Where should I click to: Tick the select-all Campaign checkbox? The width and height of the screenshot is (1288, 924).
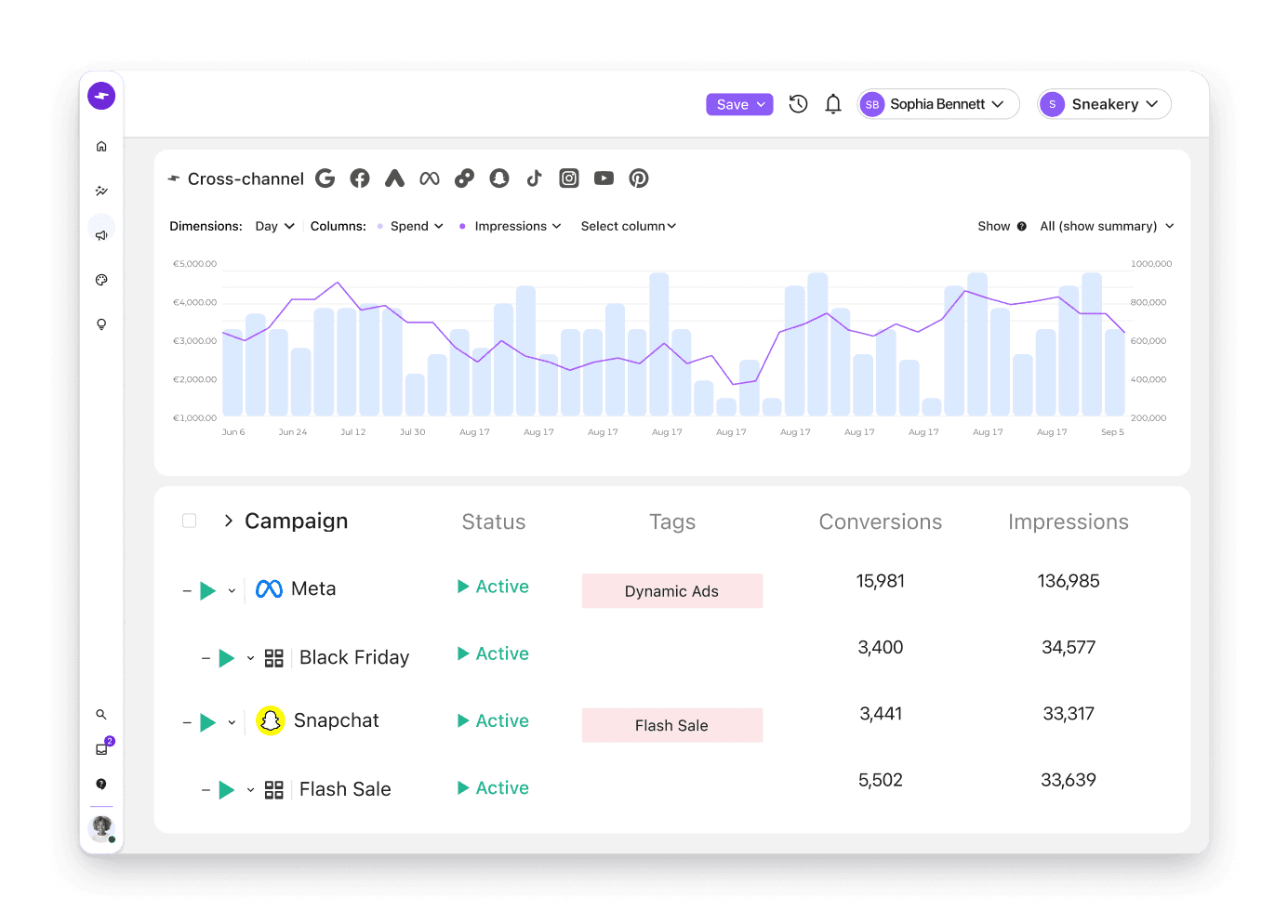pos(190,521)
